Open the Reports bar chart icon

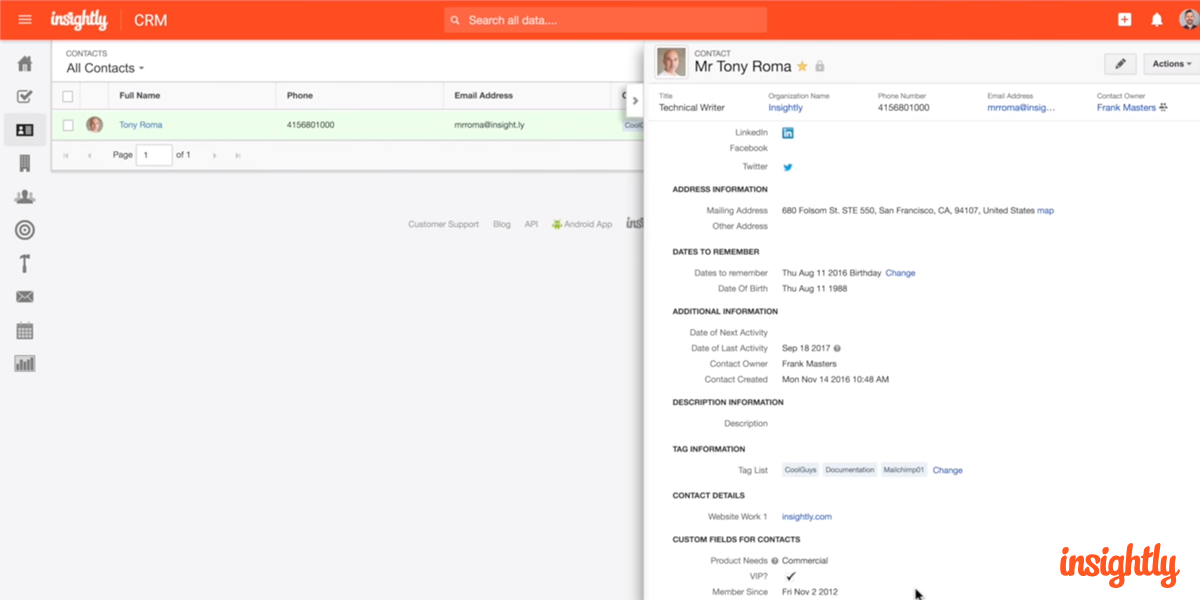coord(25,363)
